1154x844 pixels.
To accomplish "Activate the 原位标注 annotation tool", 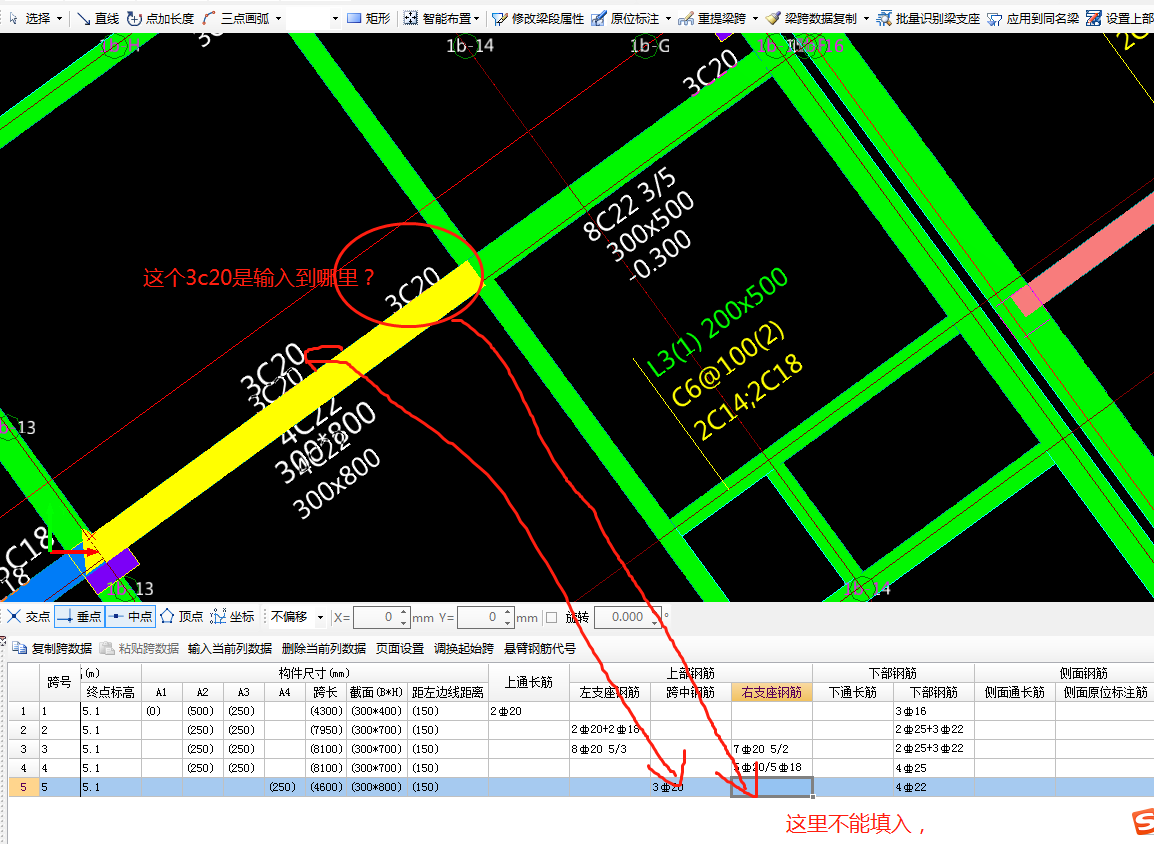I will 626,18.
